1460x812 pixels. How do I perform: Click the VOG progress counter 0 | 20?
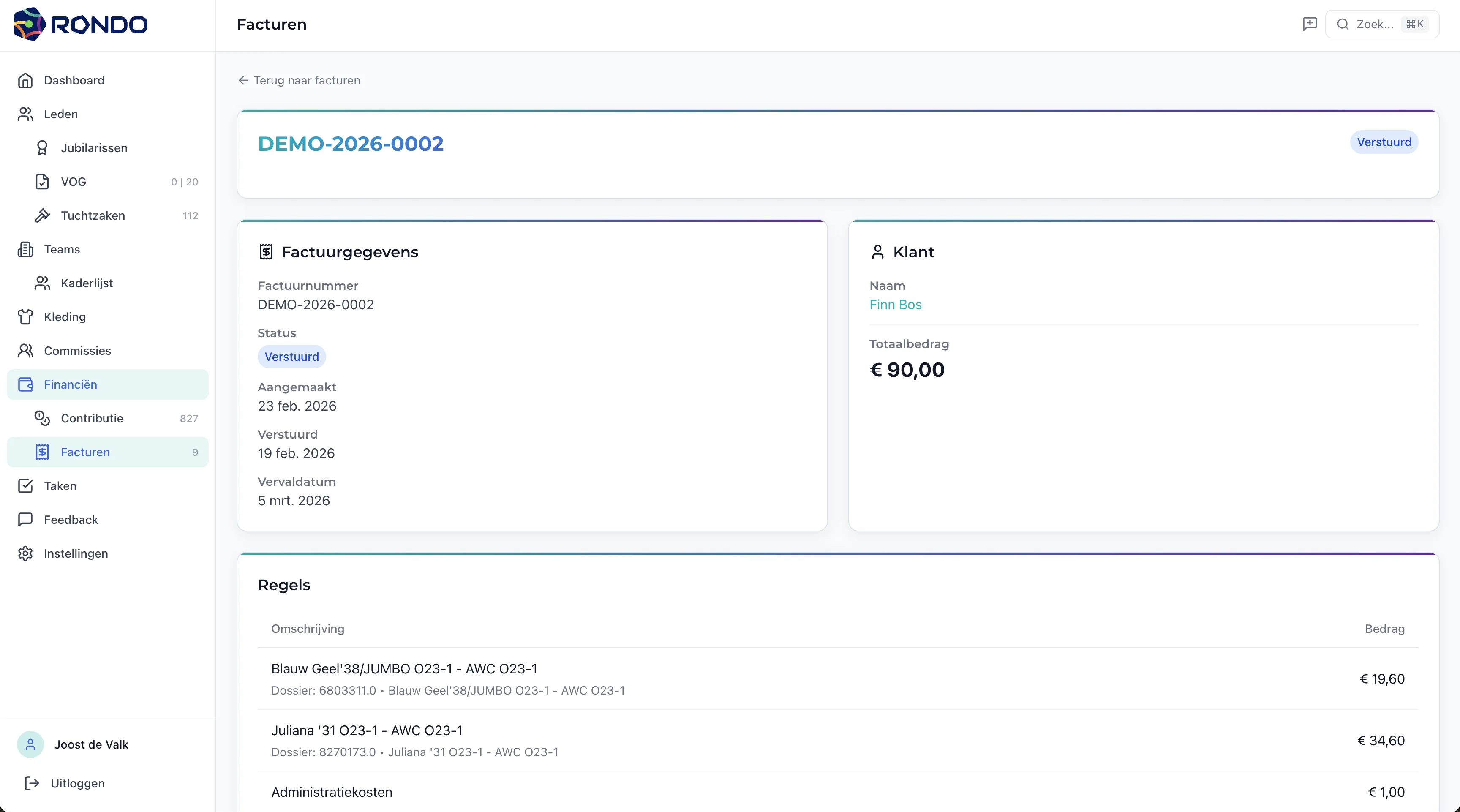coord(184,181)
